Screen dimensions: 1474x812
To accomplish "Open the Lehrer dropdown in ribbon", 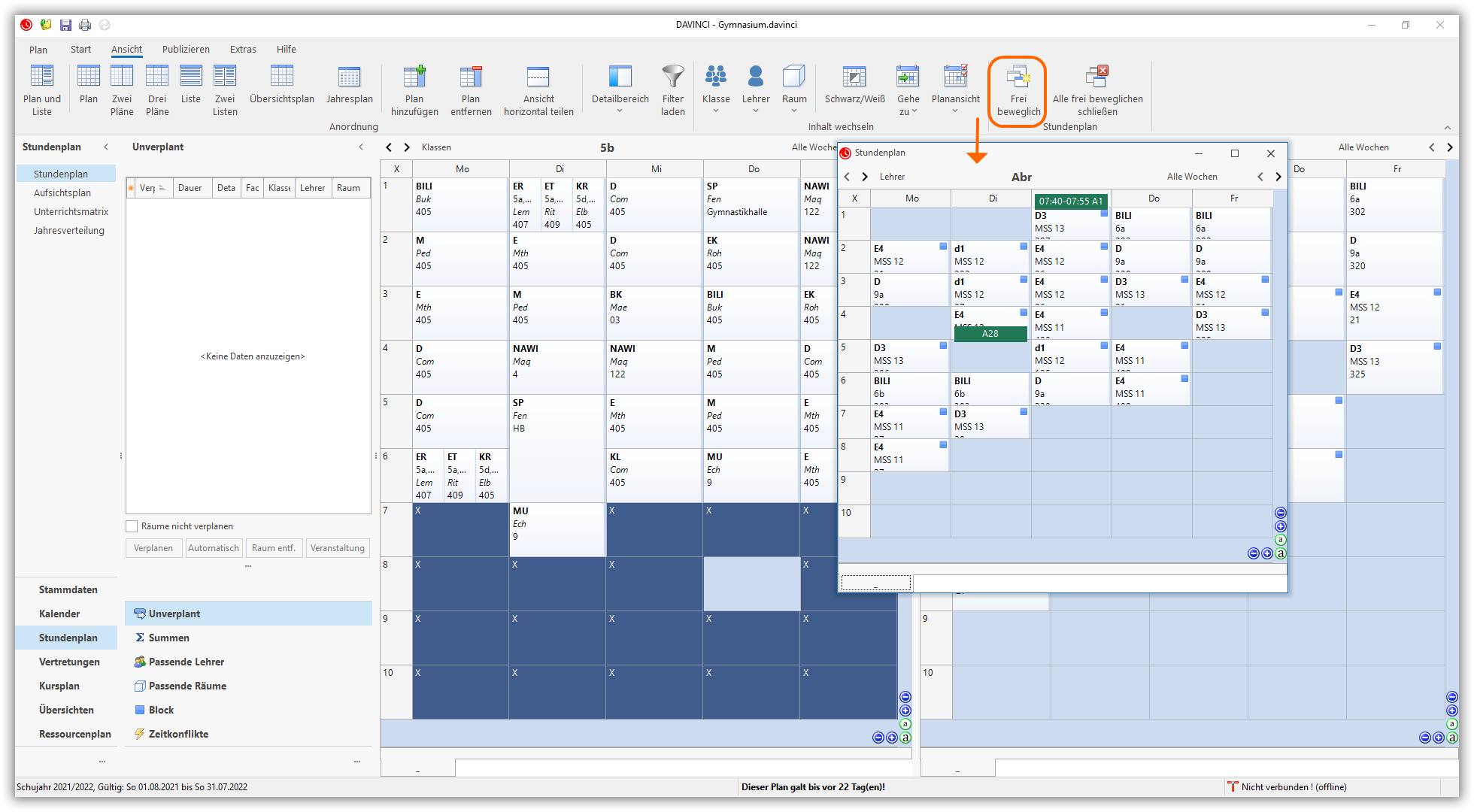I will (756, 111).
